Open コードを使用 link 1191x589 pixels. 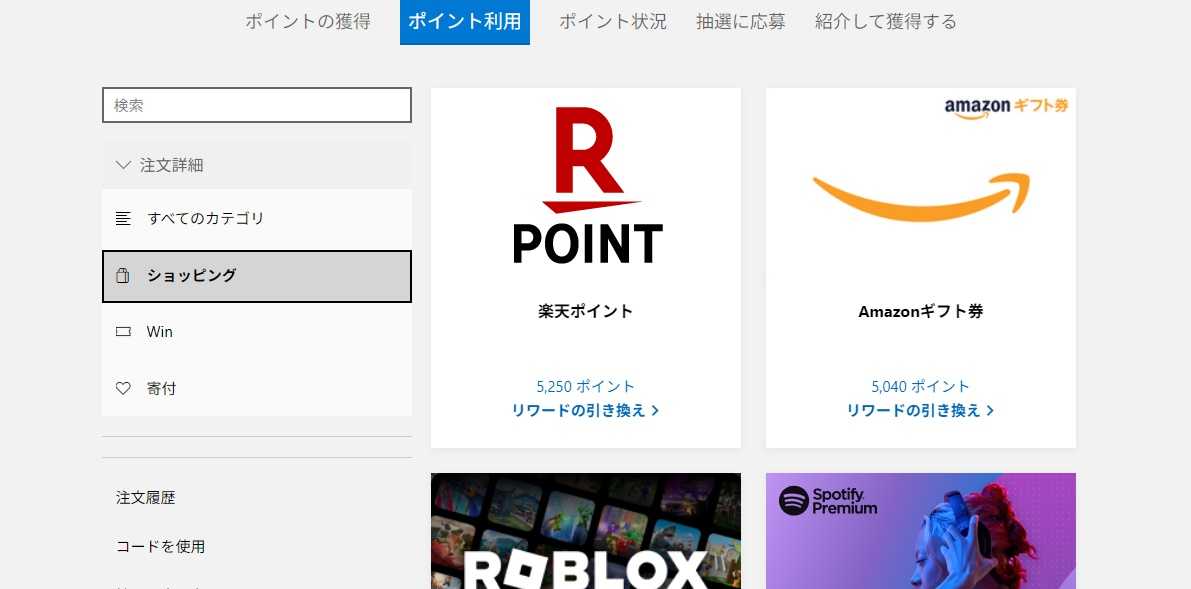point(160,546)
